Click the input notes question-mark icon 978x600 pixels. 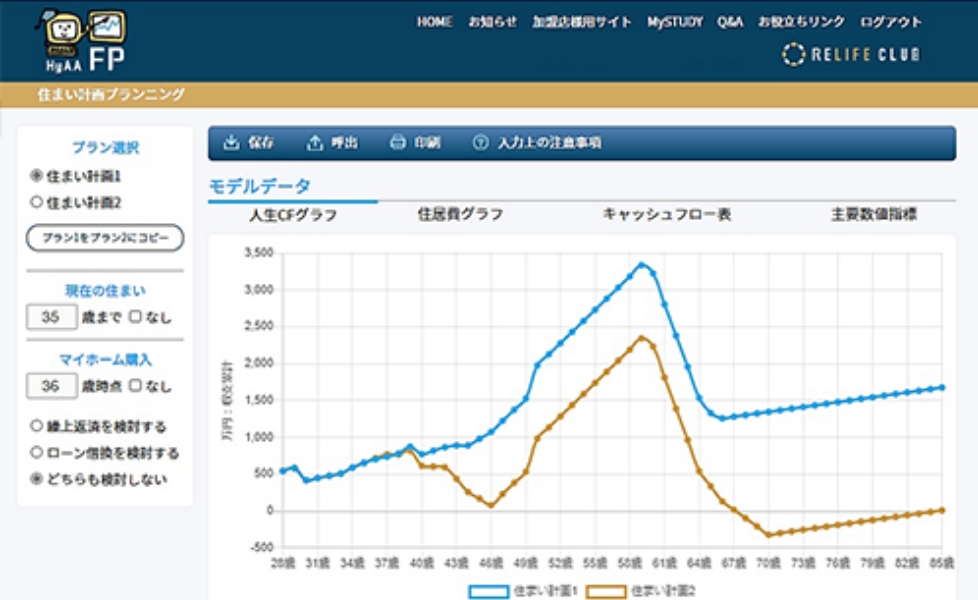click(480, 143)
